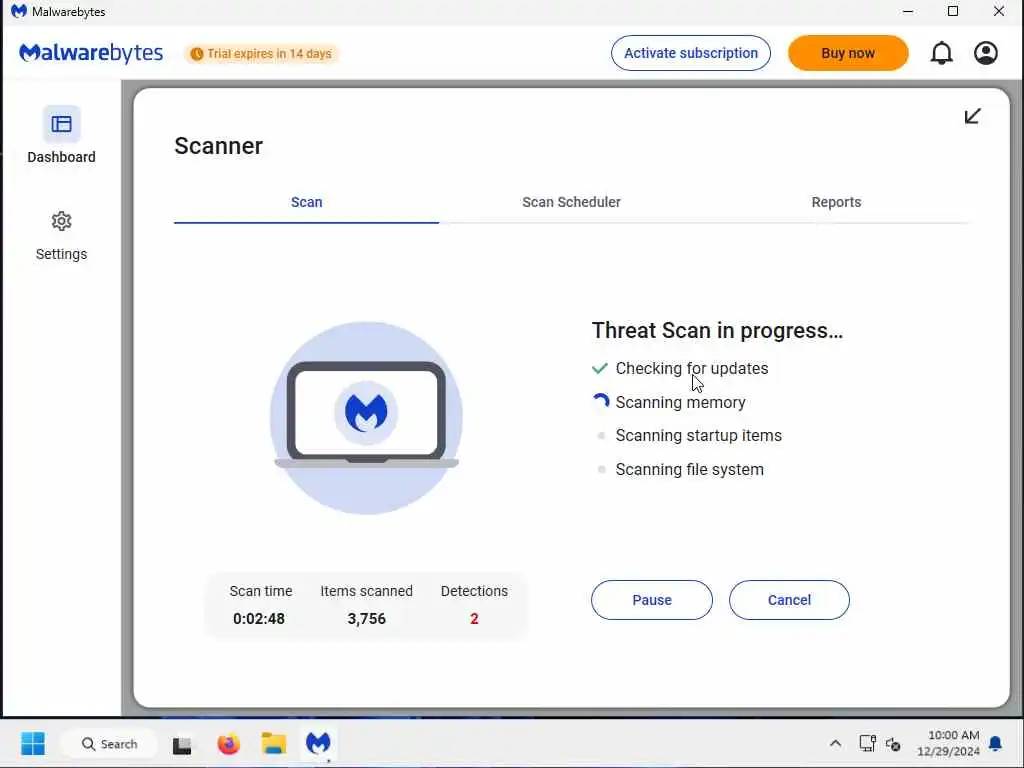This screenshot has height=768, width=1024.
Task: Show hidden system tray icons
Action: pyautogui.click(x=835, y=743)
